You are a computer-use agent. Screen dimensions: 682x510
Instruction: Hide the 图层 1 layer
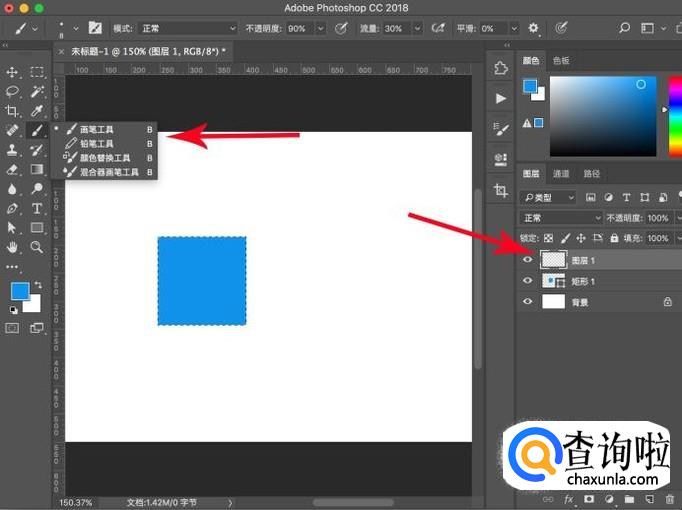coord(528,260)
